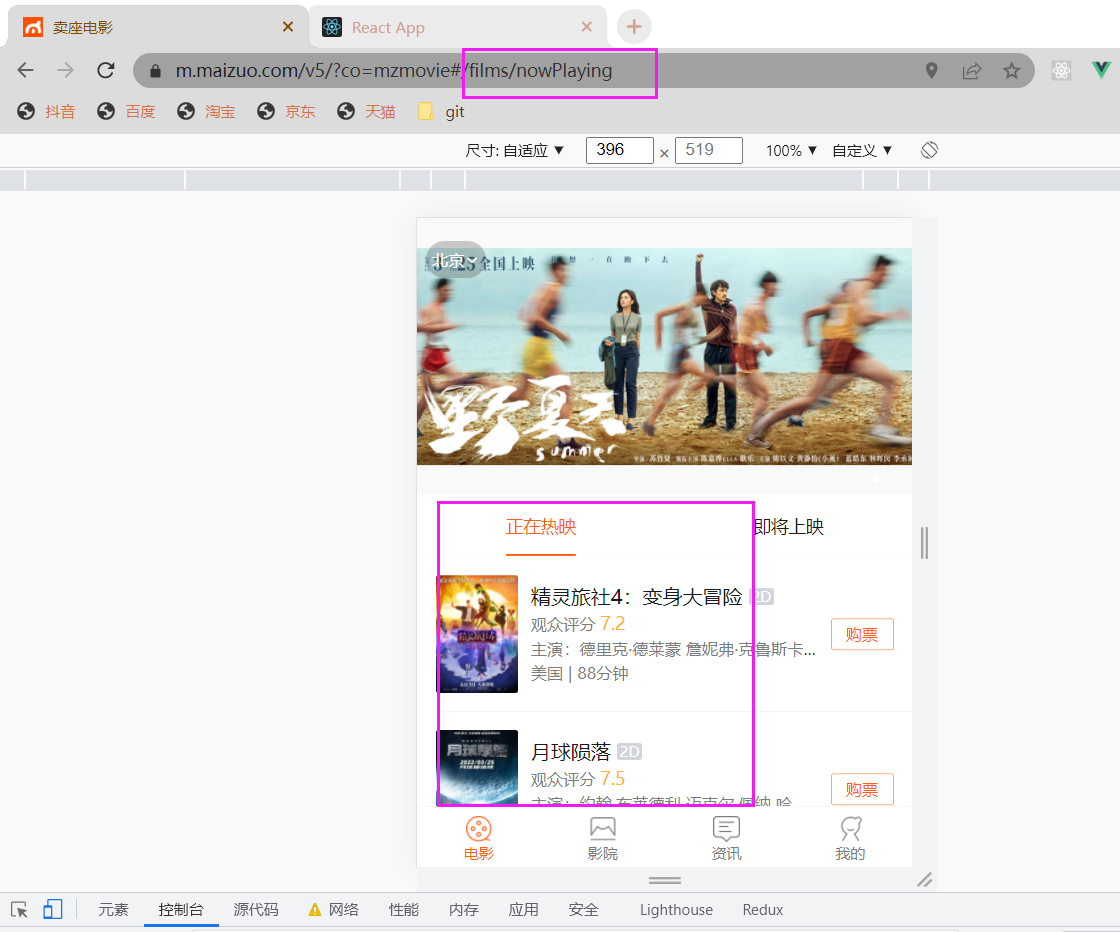The height and width of the screenshot is (932, 1120).
Task: Open the 网络 DevTools panel
Action: tap(334, 910)
